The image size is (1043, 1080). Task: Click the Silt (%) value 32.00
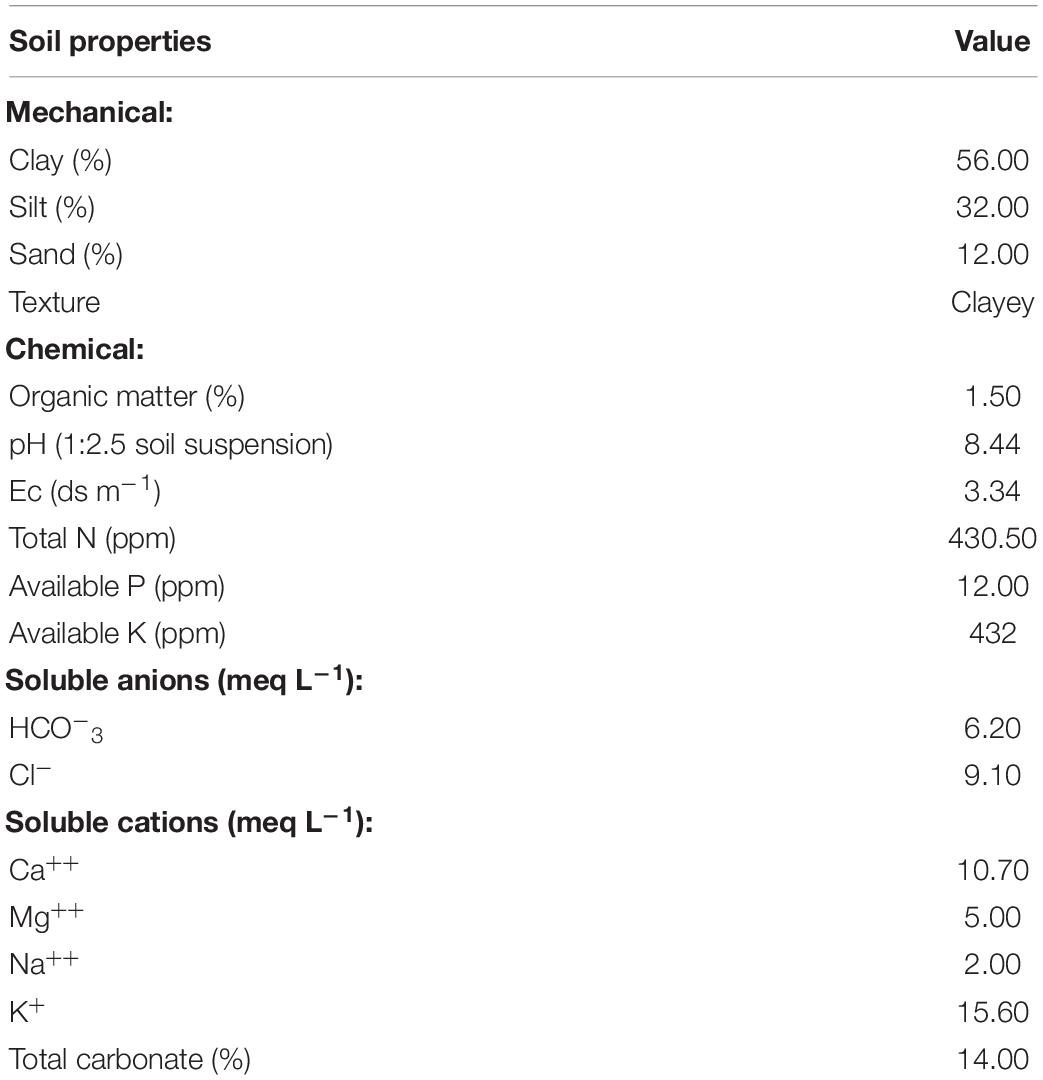(x=992, y=207)
